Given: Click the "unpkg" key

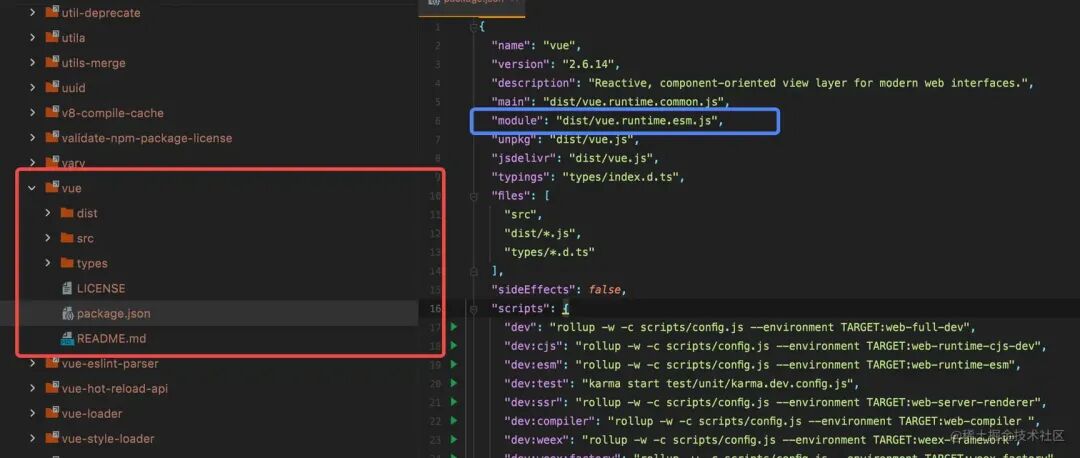Looking at the screenshot, I should 514,140.
